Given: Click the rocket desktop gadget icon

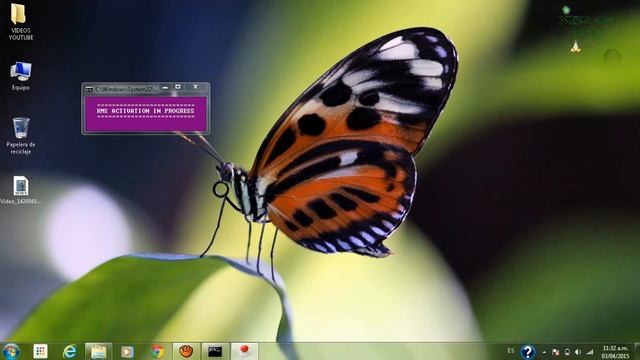Looking at the screenshot, I should point(576,47).
